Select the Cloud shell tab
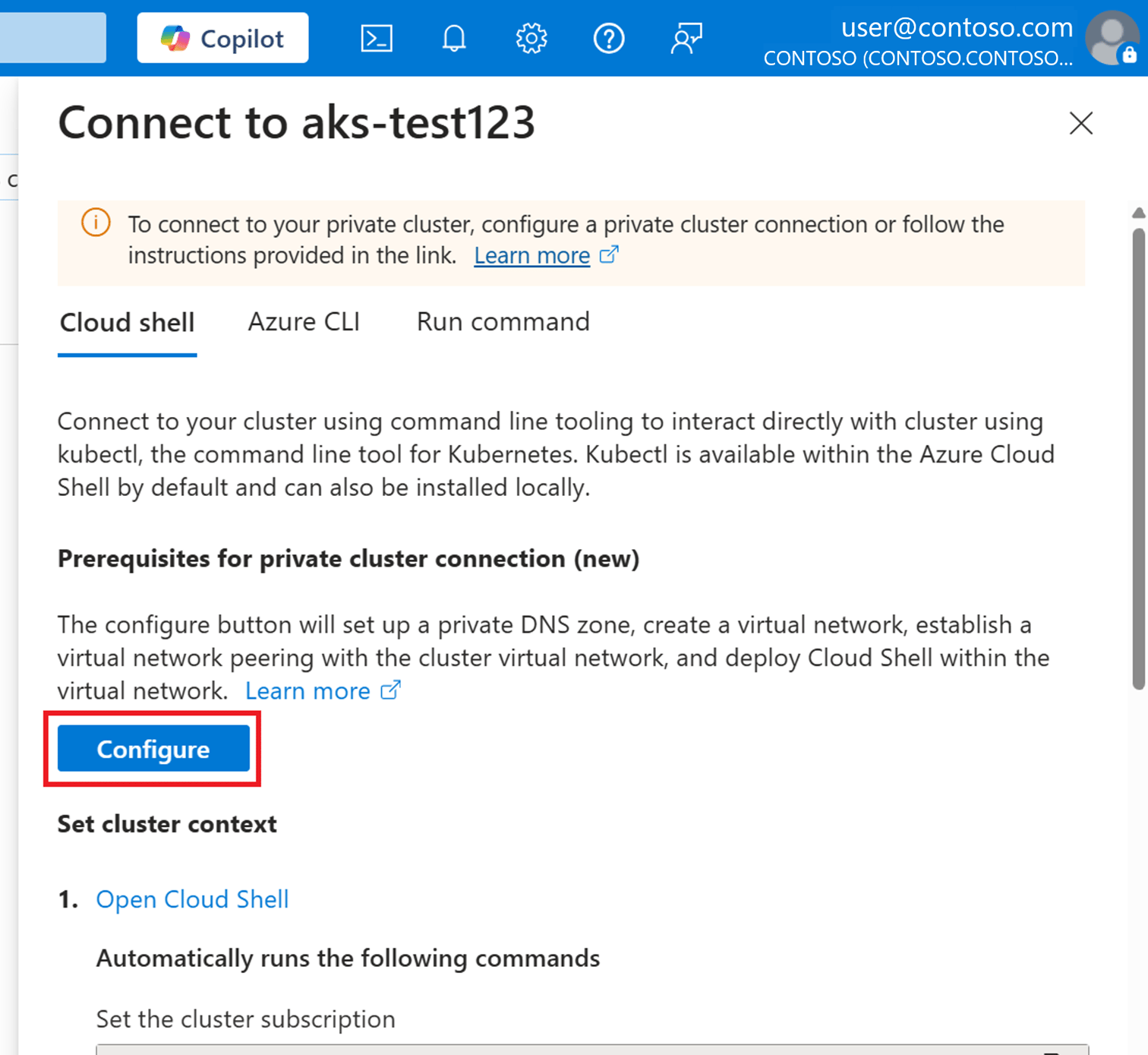 (x=127, y=323)
